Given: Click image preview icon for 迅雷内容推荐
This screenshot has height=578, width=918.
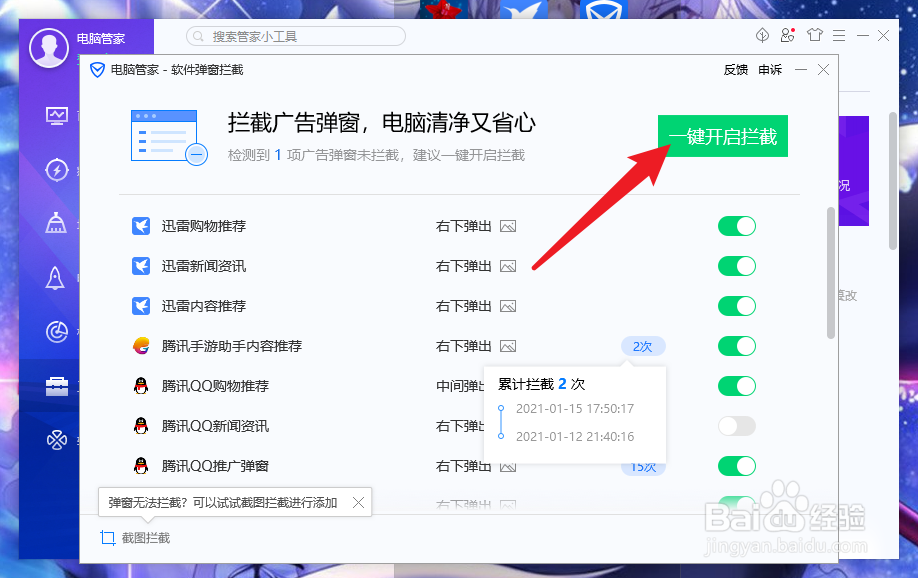Looking at the screenshot, I should pos(508,306).
